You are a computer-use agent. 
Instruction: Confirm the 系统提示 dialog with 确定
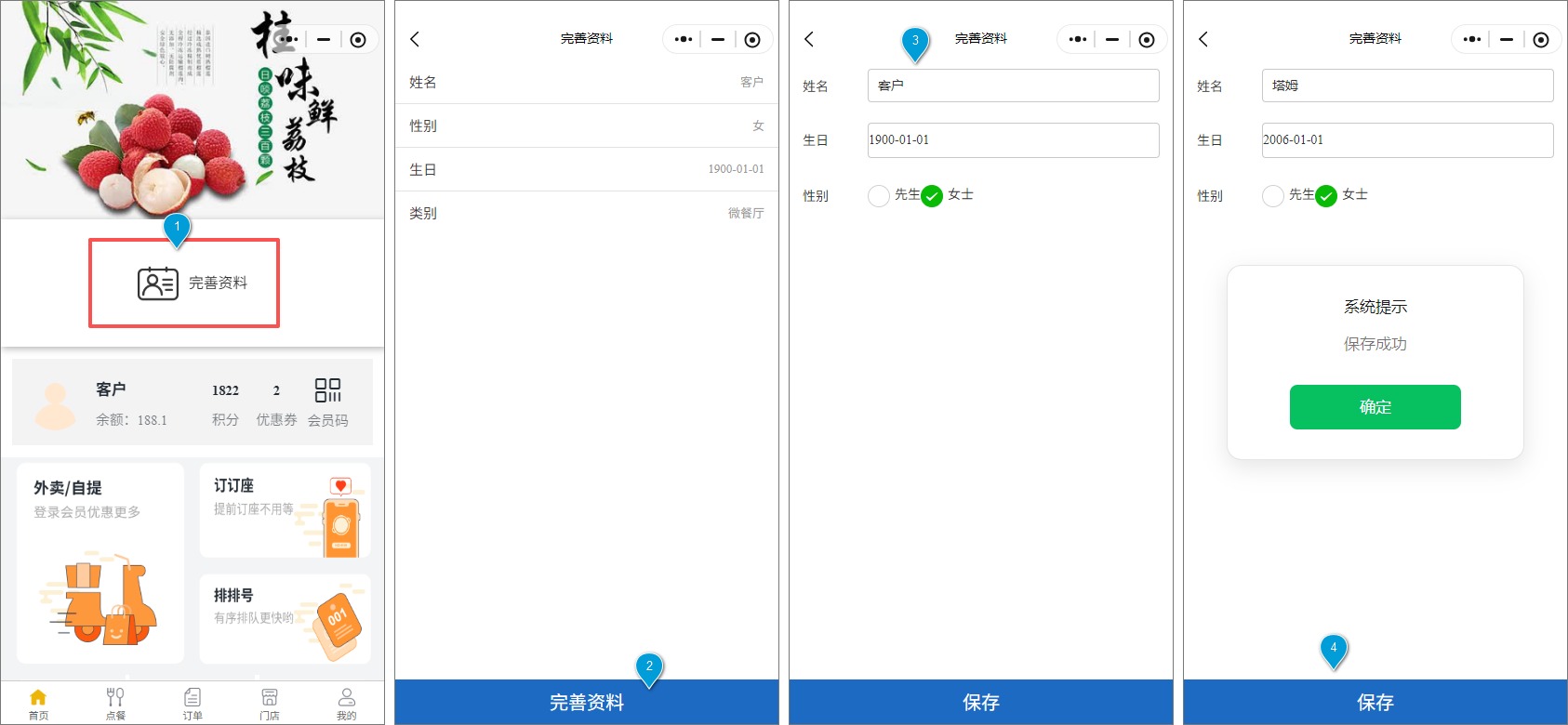coord(1375,407)
